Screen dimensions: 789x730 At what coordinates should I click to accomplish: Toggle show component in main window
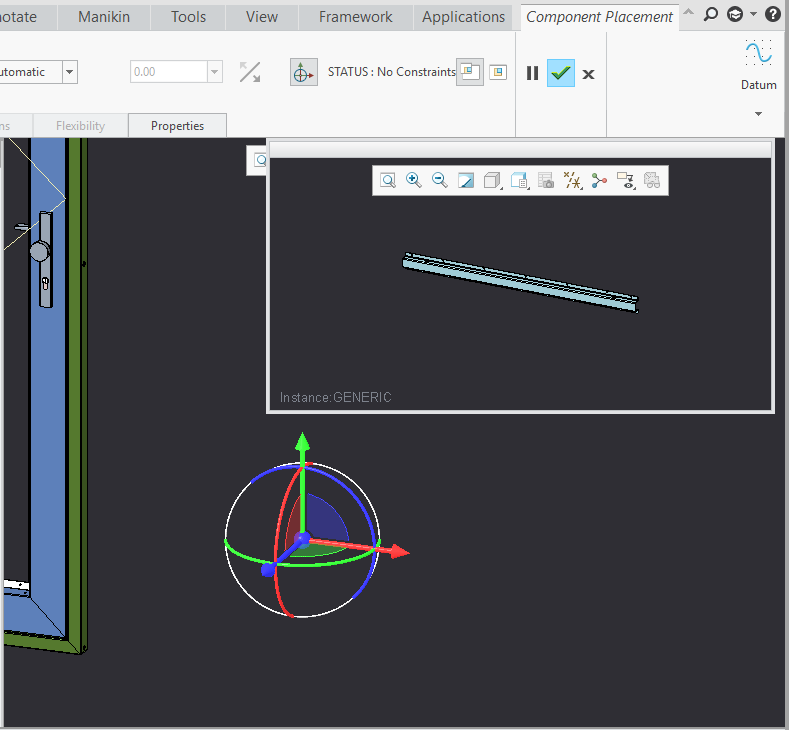pos(497,72)
